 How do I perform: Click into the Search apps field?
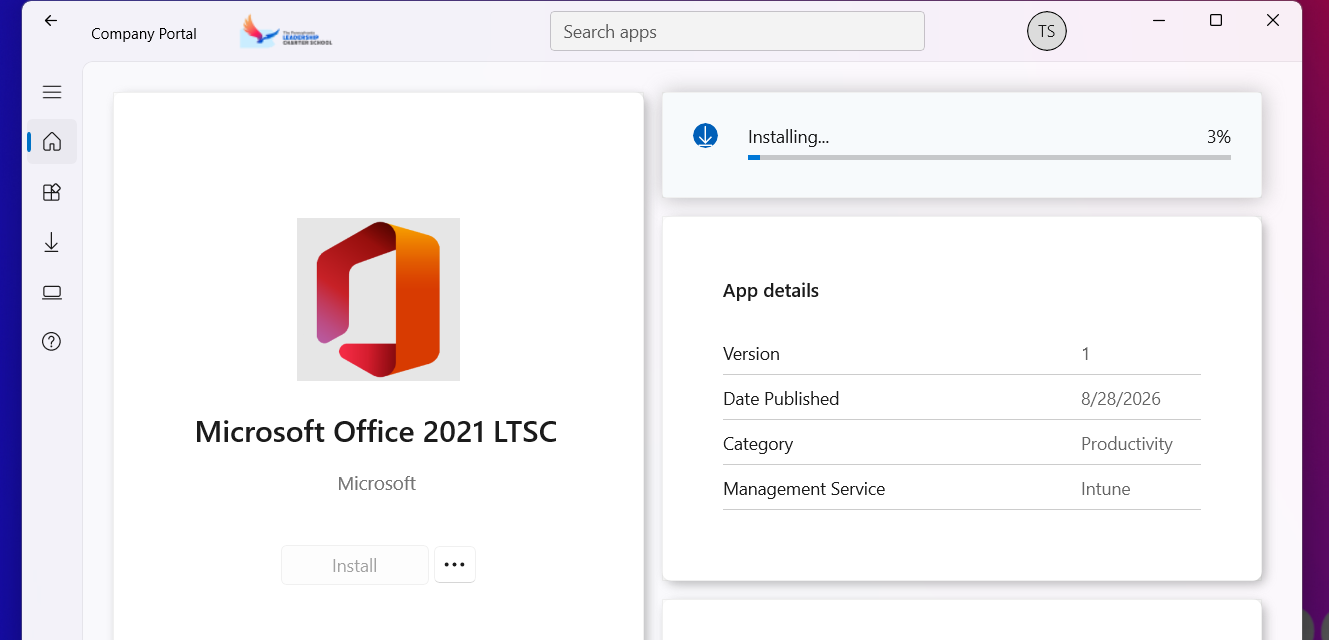[x=737, y=31]
